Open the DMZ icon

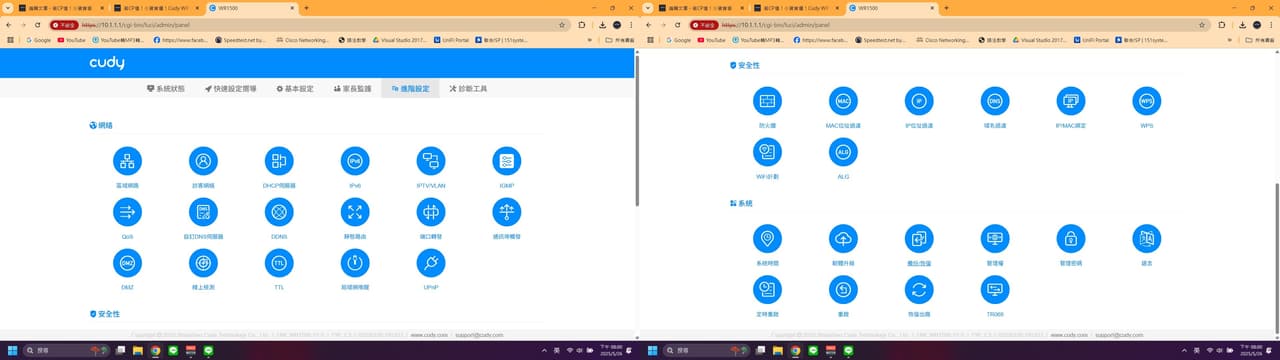tap(128, 262)
